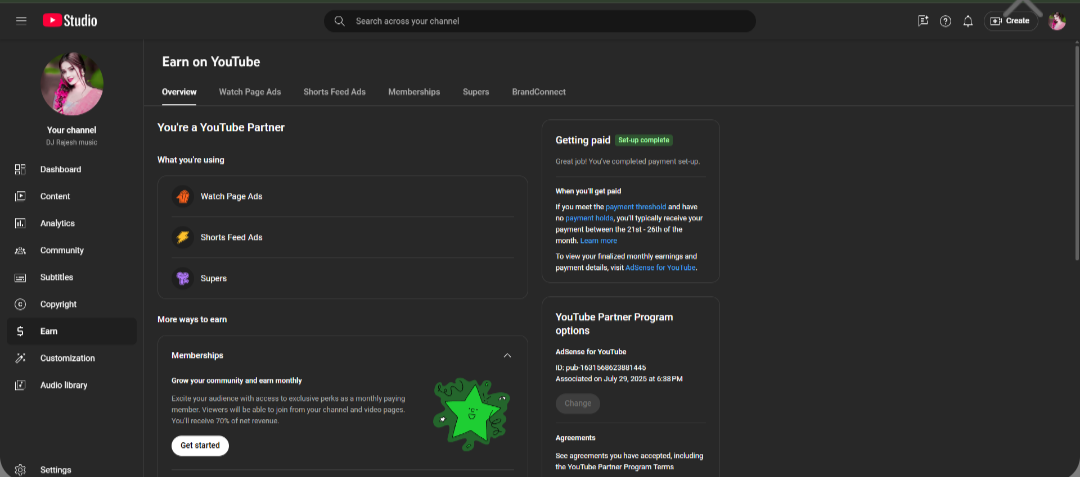The image size is (1080, 477).
Task: Open the payment holds link
Action: coord(590,218)
